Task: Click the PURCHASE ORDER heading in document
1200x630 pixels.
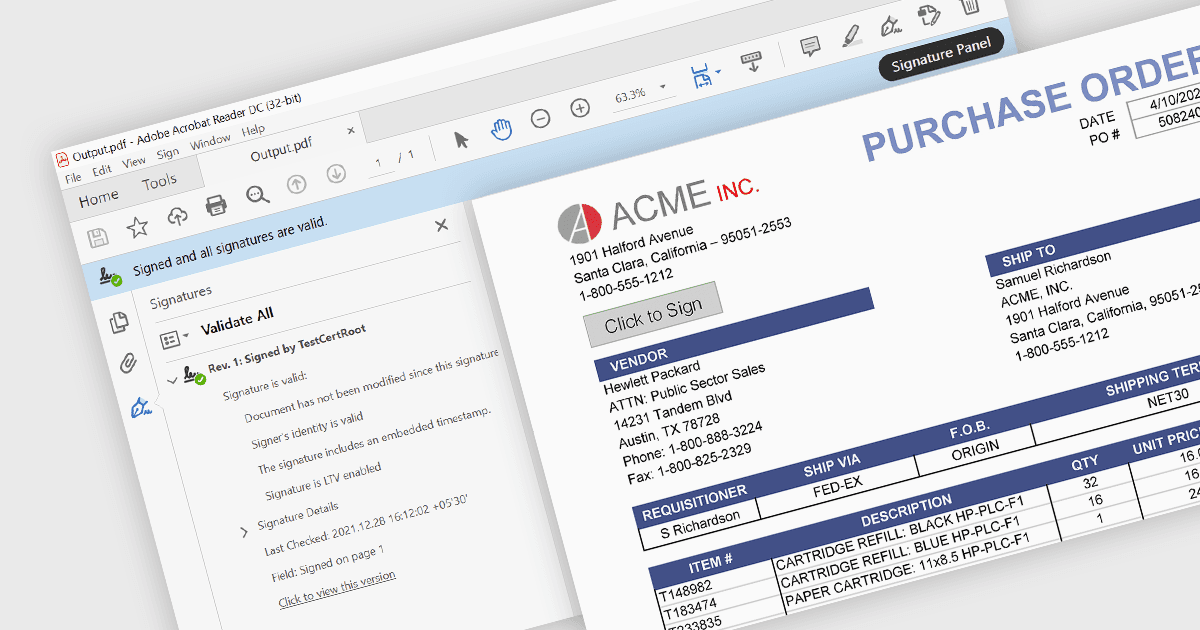Action: point(1030,105)
